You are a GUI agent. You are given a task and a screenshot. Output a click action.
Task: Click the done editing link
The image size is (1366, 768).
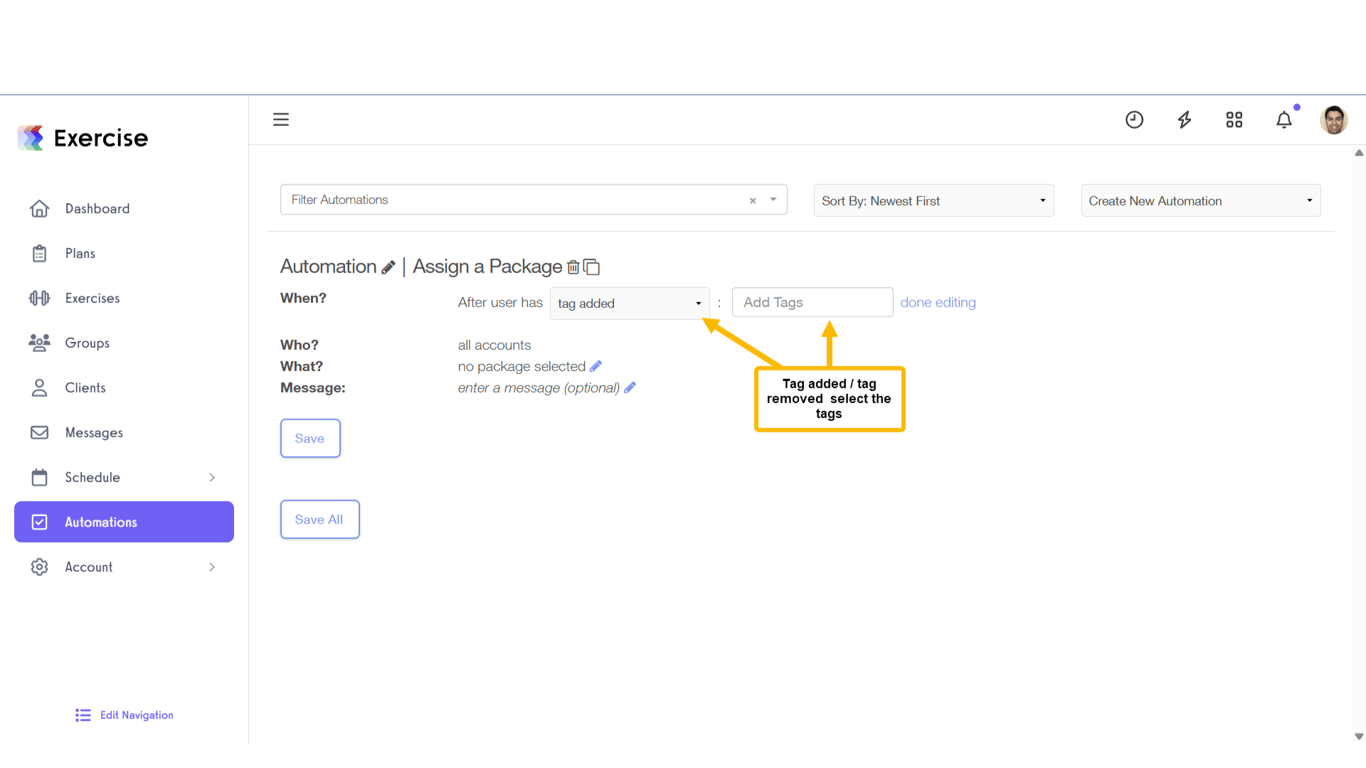(938, 302)
